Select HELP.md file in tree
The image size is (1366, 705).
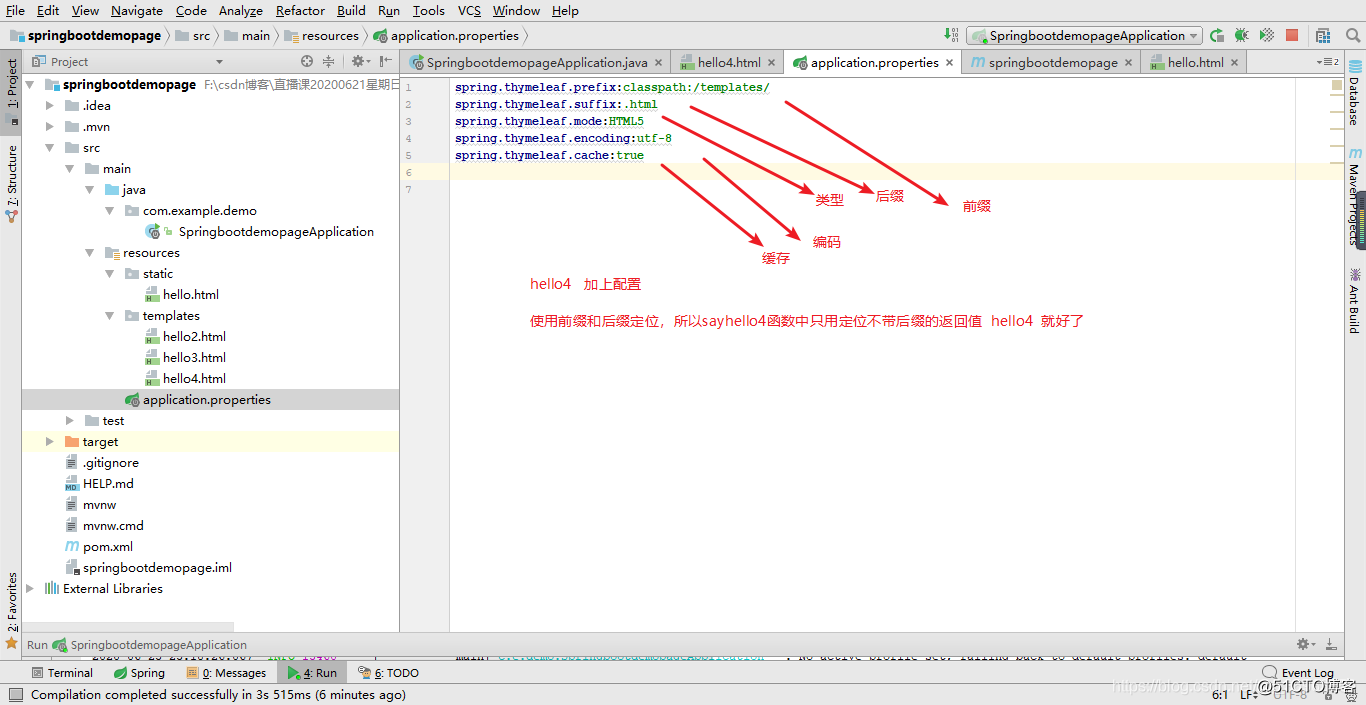point(108,483)
